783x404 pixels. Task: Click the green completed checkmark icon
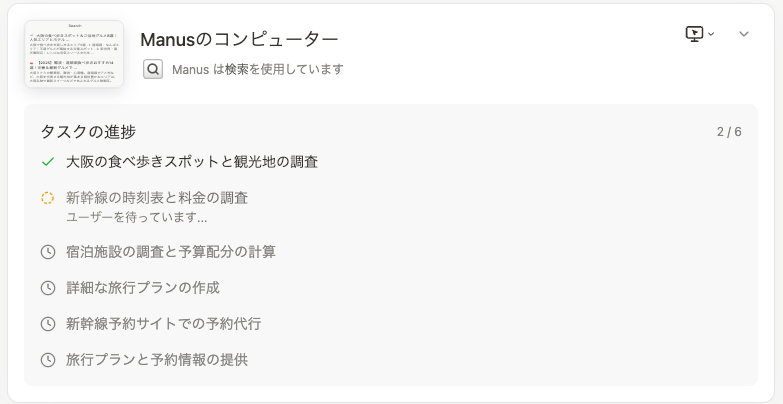pos(48,161)
